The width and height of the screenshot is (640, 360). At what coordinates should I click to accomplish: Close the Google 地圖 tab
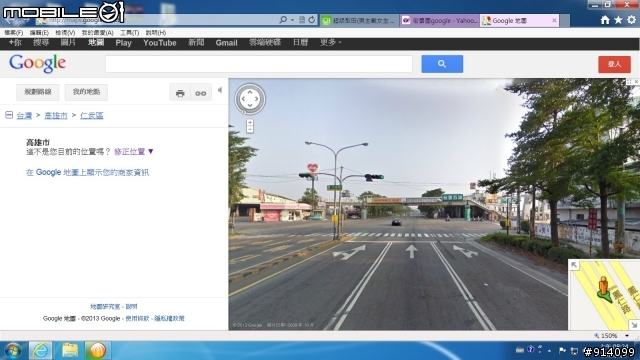(554, 20)
